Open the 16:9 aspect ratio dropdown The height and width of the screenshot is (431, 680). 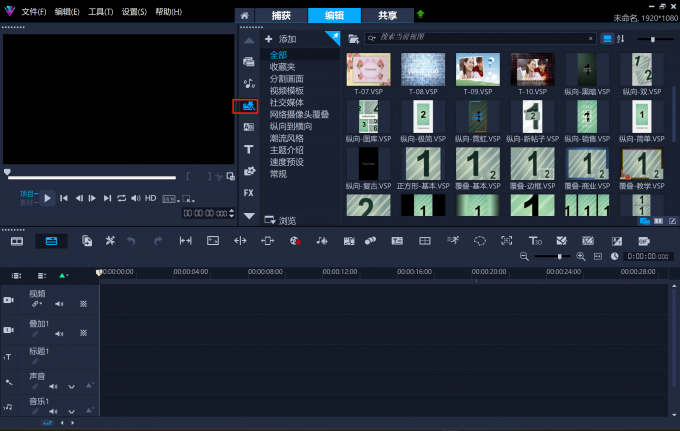pyautogui.click(x=170, y=199)
